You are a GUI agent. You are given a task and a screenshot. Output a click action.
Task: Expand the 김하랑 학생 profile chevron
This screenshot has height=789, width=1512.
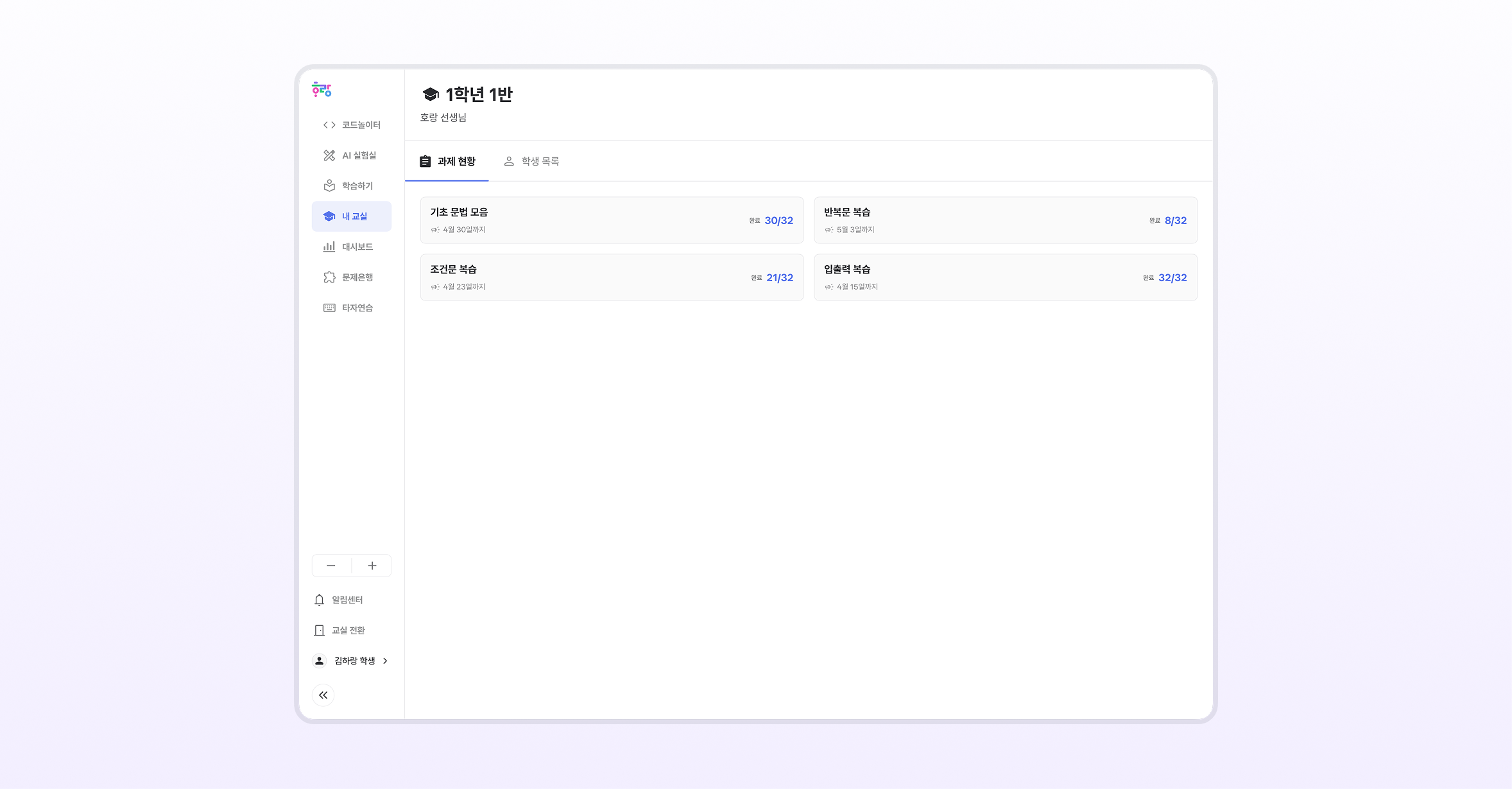click(385, 661)
